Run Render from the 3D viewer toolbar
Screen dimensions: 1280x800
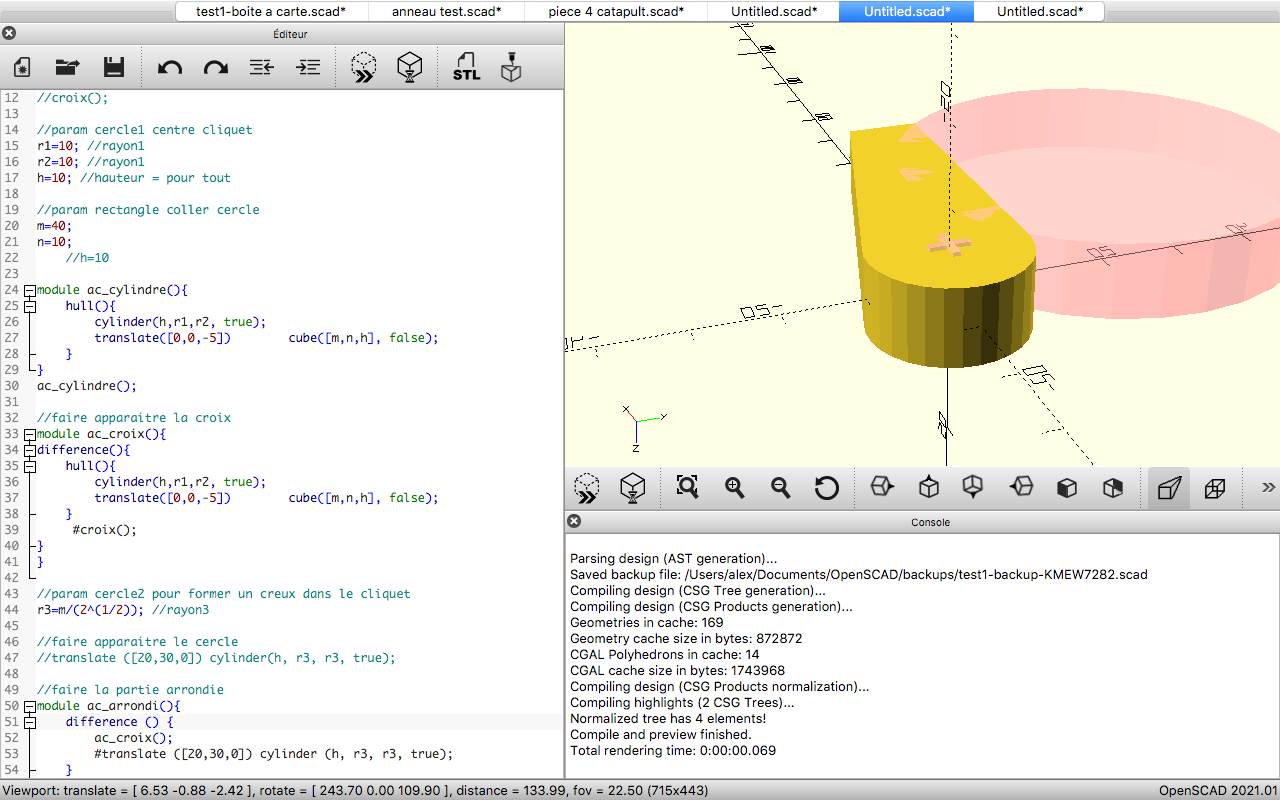coord(632,488)
